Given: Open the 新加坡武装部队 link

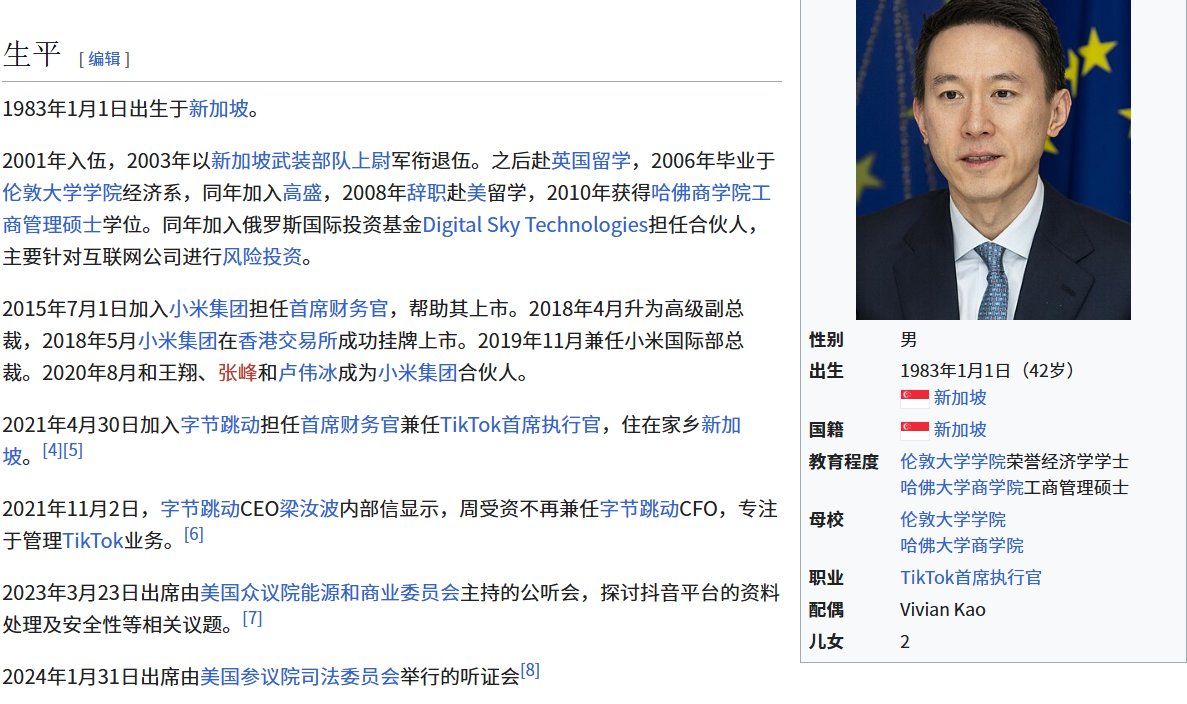Looking at the screenshot, I should 280,161.
